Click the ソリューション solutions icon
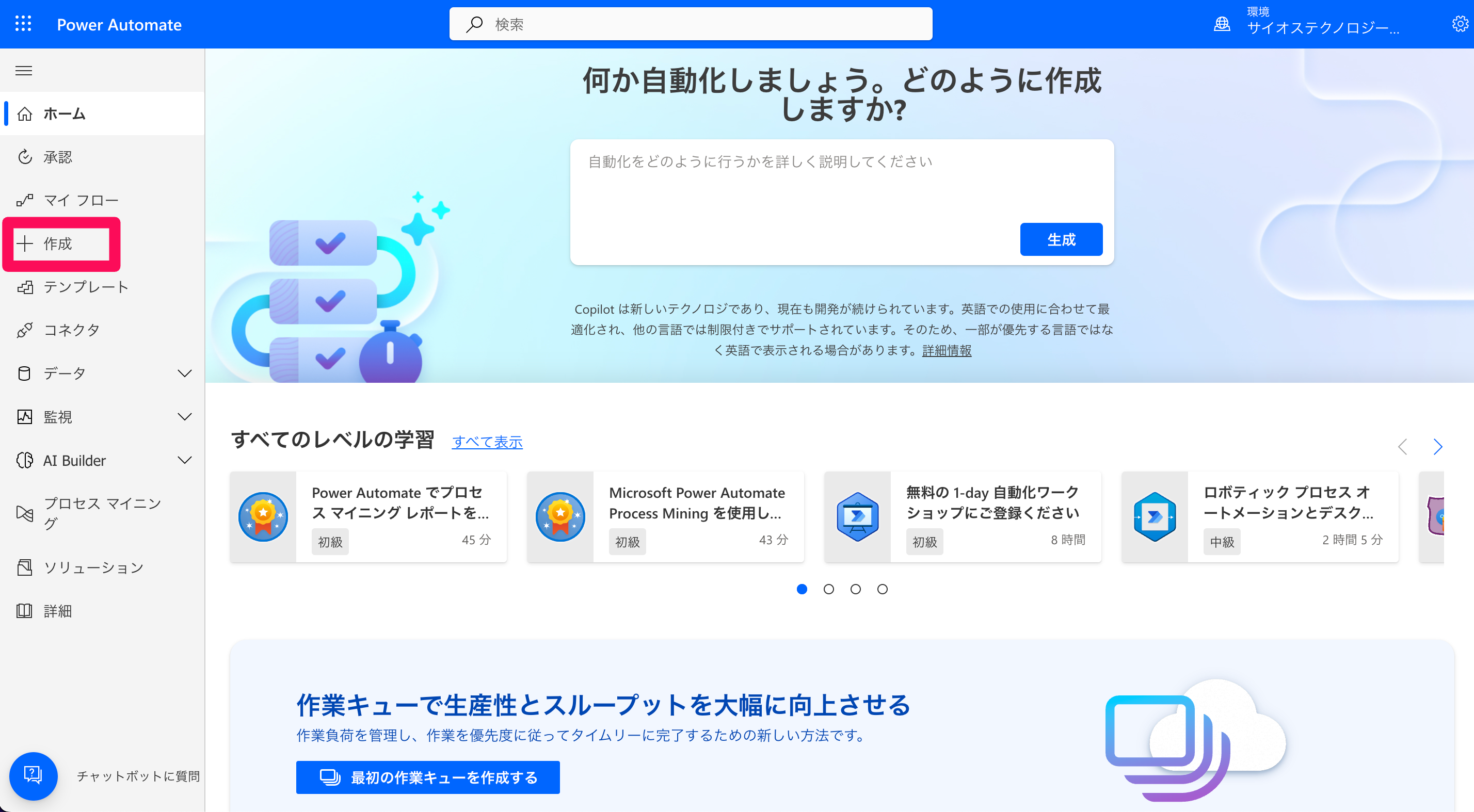 pos(25,567)
